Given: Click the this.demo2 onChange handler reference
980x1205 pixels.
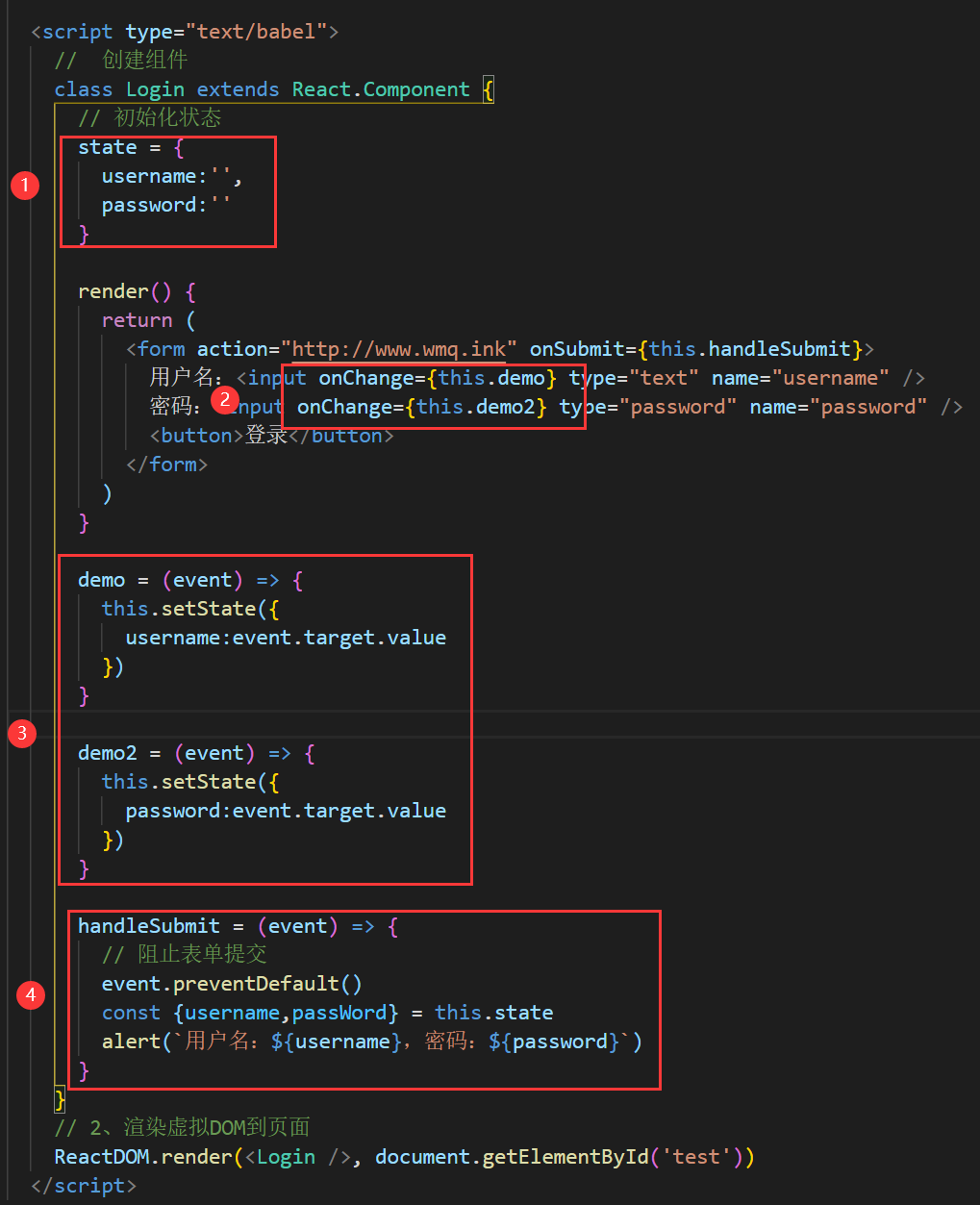Looking at the screenshot, I should pyautogui.click(x=475, y=407).
